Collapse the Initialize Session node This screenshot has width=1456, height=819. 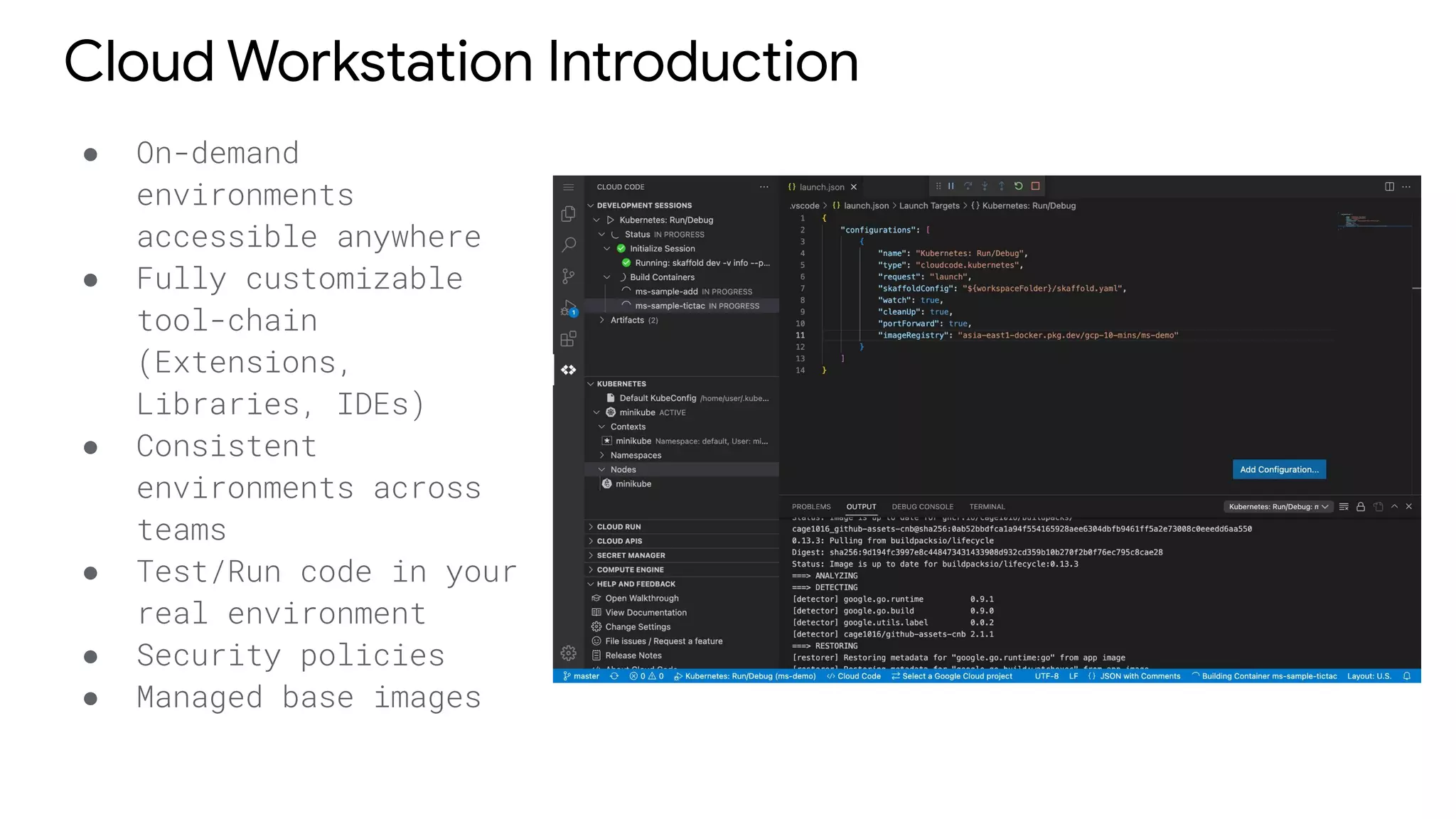607,248
